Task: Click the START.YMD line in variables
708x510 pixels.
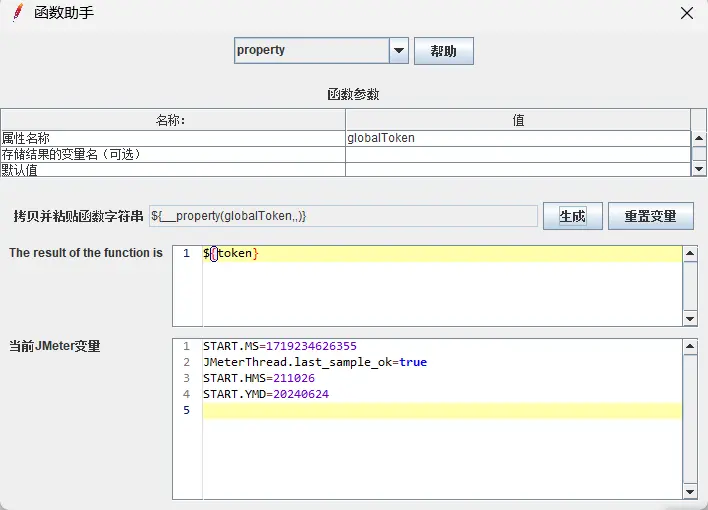Action: (x=266, y=394)
